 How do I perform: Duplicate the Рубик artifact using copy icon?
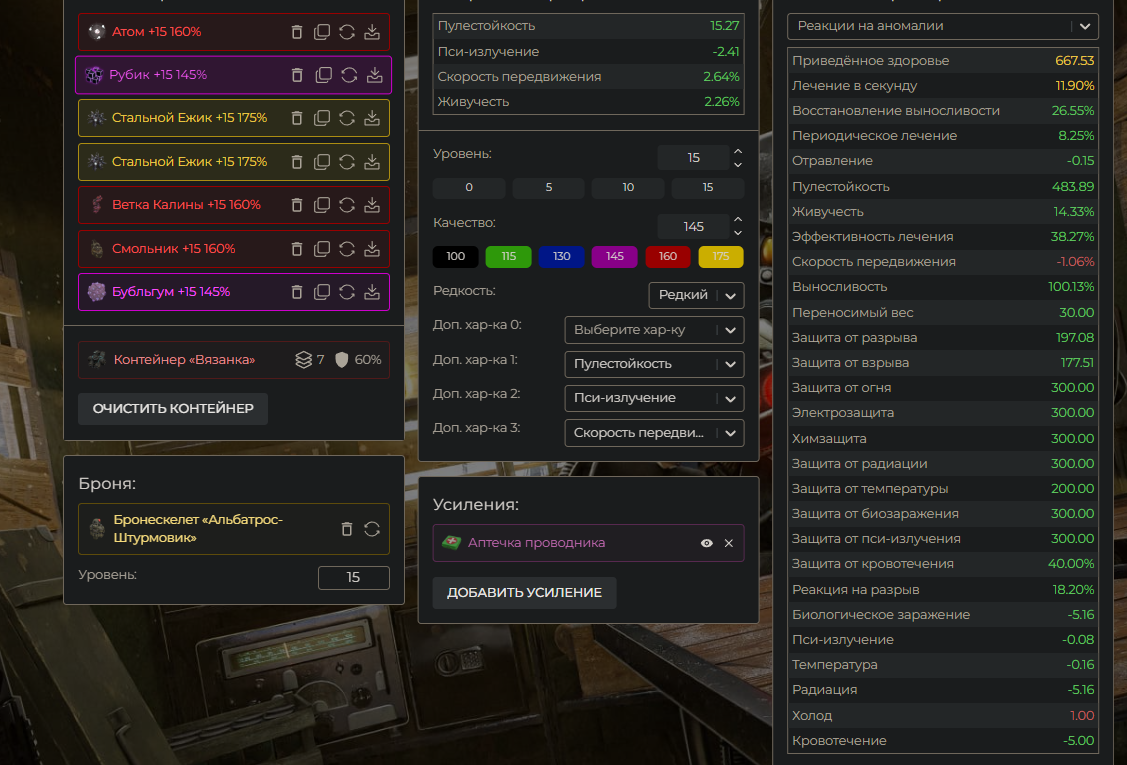pos(323,75)
